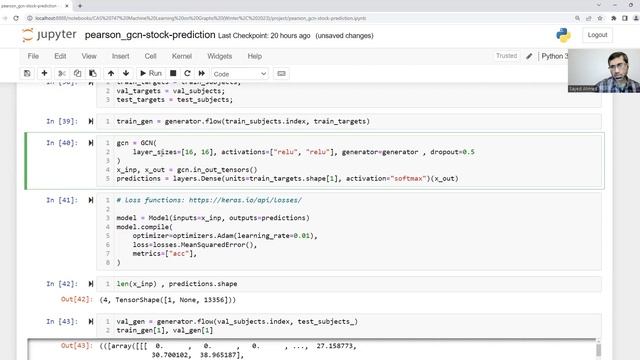Click the pencil edit icon near Trusted
Image resolution: width=640 pixels, height=360 pixels.
coord(529,56)
